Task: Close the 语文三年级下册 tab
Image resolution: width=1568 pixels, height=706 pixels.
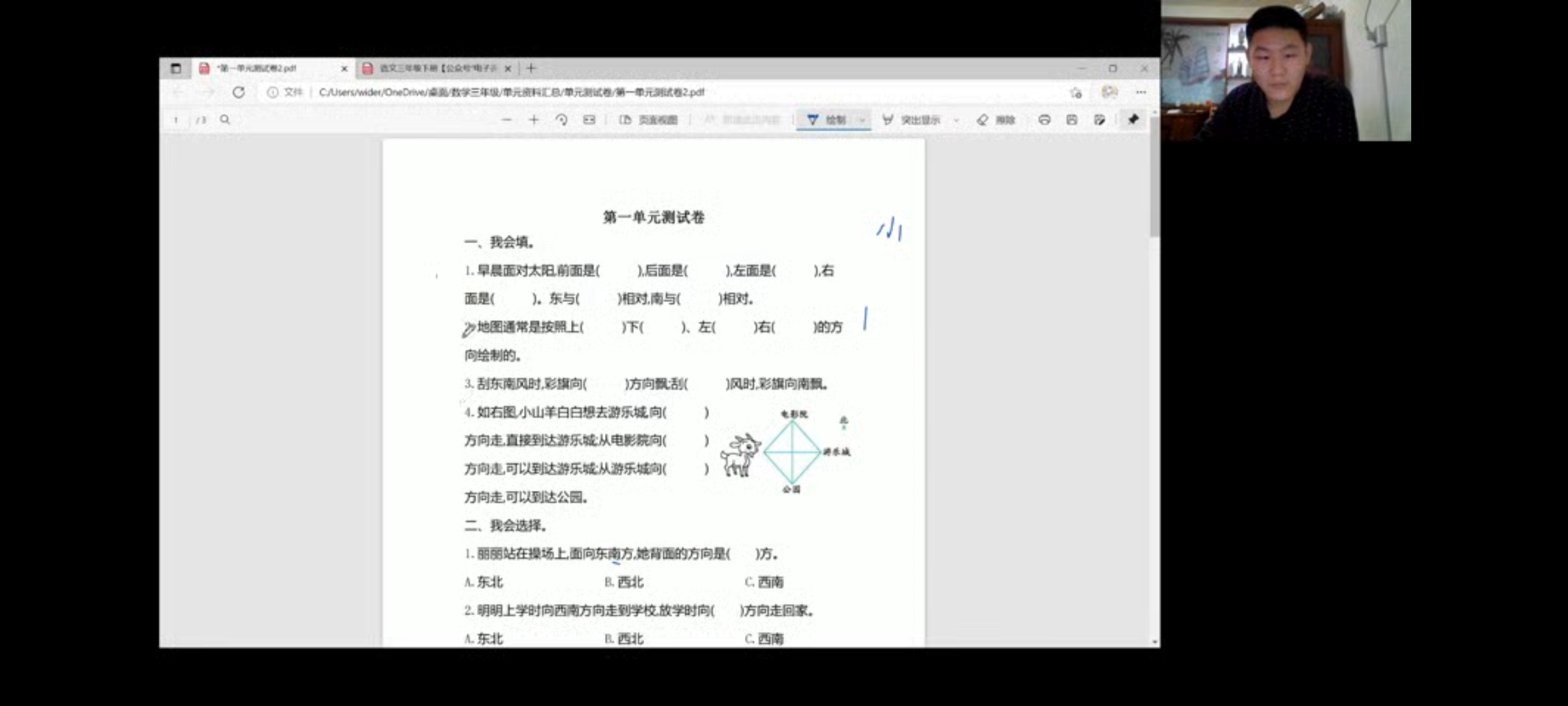Action: pos(508,68)
